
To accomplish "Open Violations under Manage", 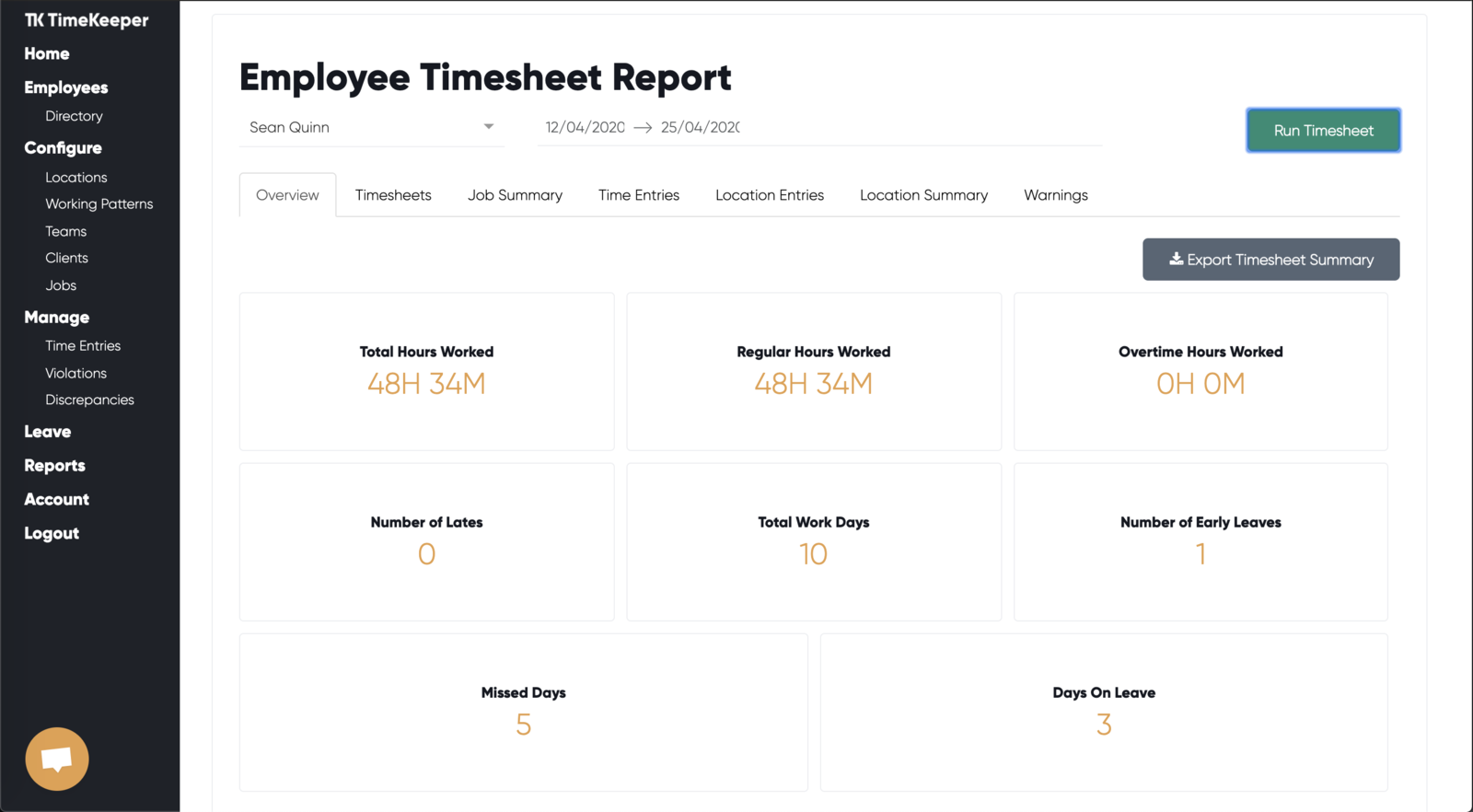I will [x=75, y=373].
